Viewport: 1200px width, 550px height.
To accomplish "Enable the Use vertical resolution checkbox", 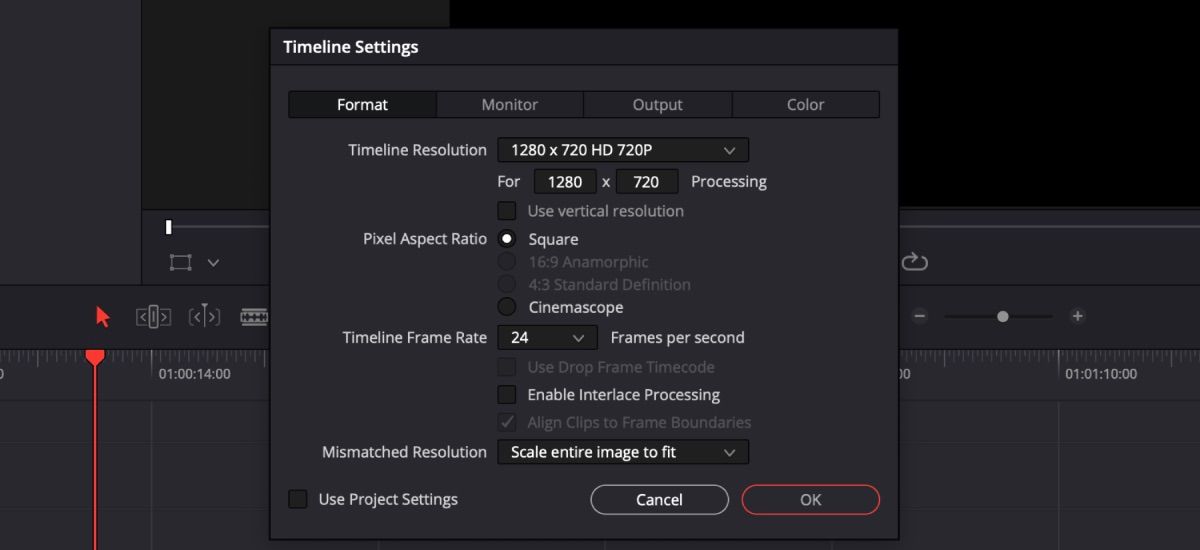I will 508,211.
